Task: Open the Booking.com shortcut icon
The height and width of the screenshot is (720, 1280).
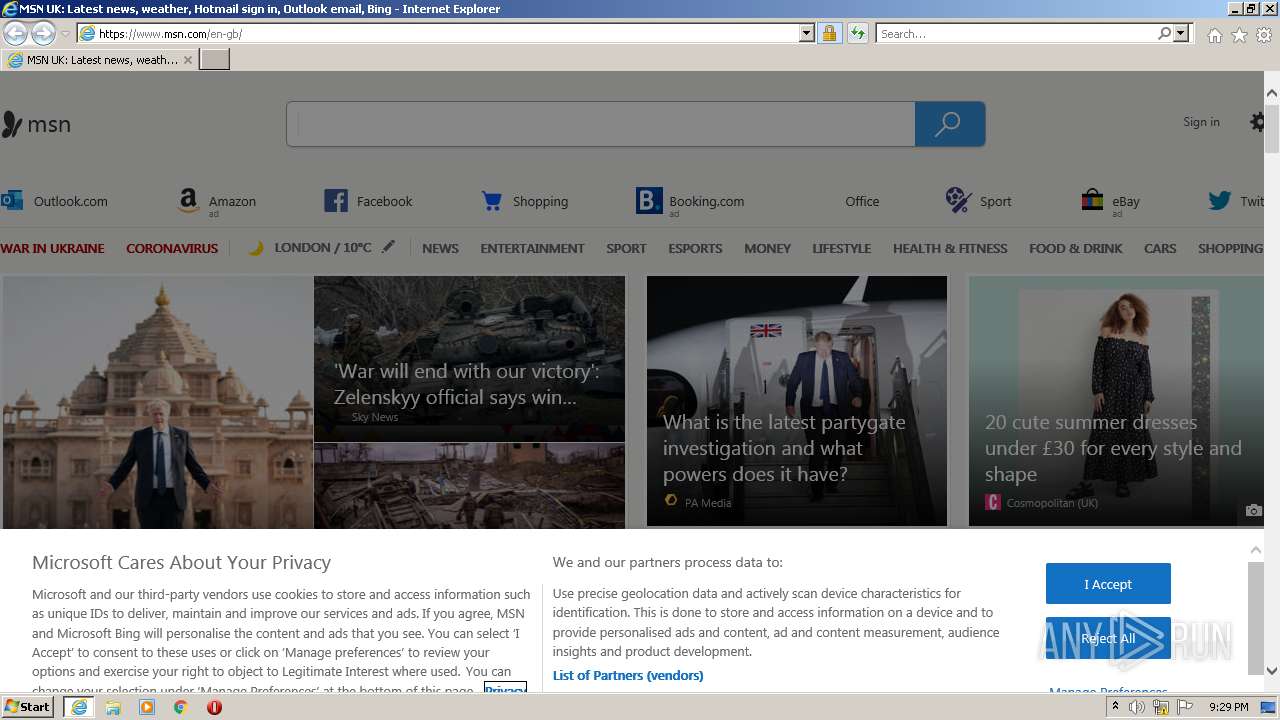Action: [649, 201]
